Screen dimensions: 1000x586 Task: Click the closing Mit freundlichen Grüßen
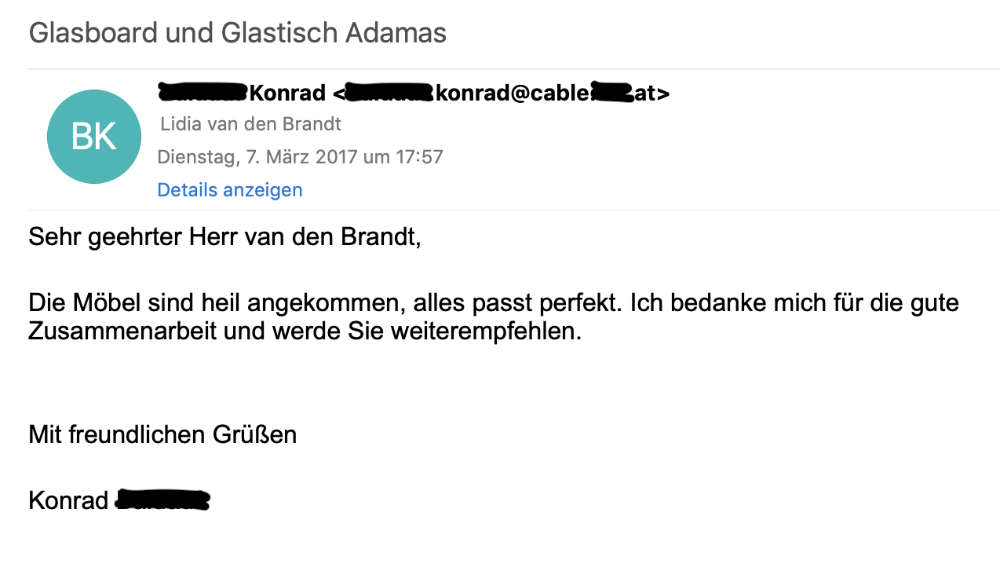pos(162,434)
